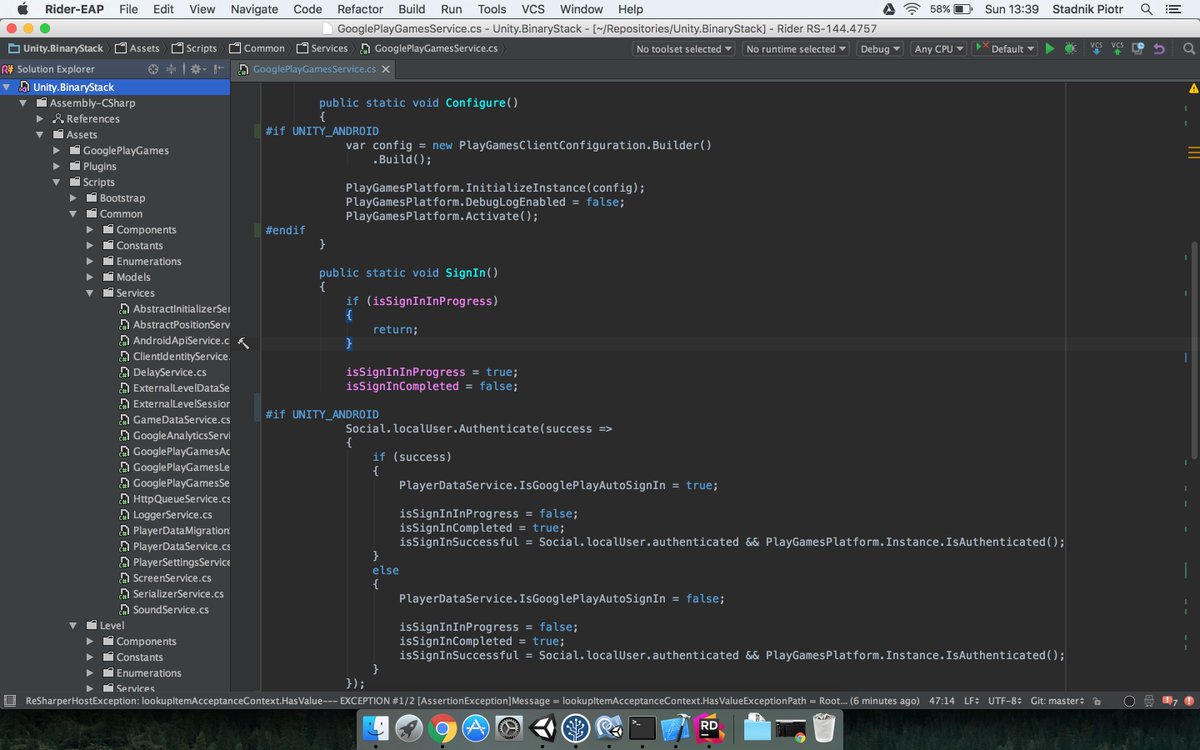The height and width of the screenshot is (750, 1200).
Task: Open the Debug configuration dropdown
Action: (x=880, y=48)
